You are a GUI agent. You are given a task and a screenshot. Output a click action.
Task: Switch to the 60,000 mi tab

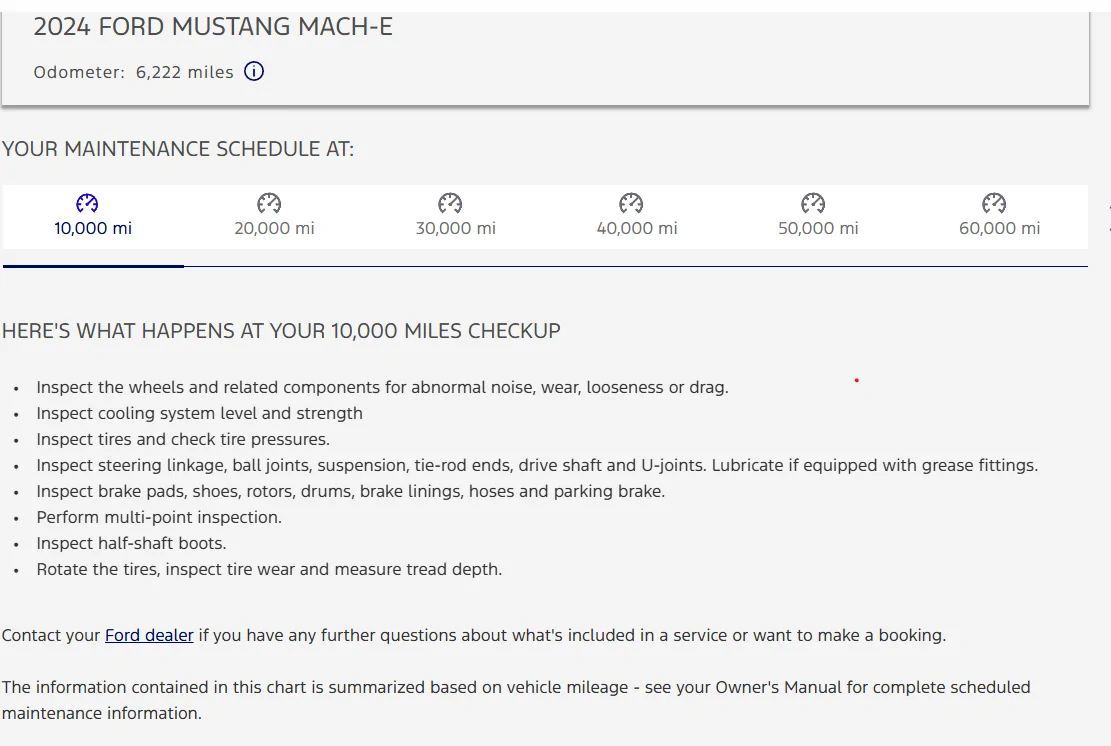pos(1000,217)
